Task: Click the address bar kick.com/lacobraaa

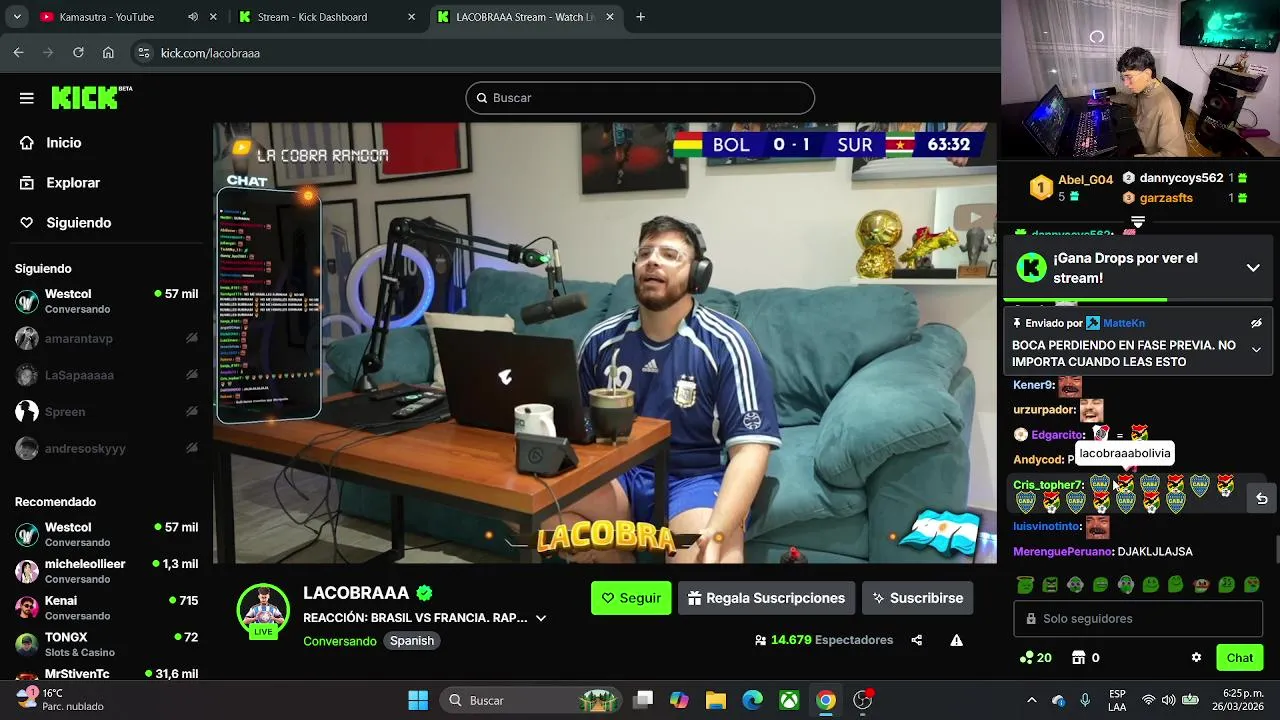Action: pos(210,53)
